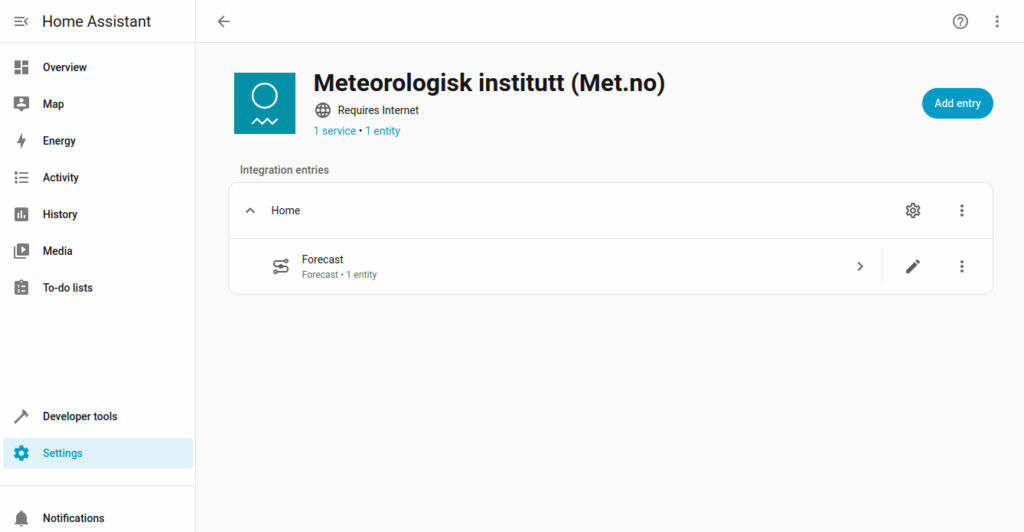Go back with the arrow icon
This screenshot has height=532, width=1024.
223,21
